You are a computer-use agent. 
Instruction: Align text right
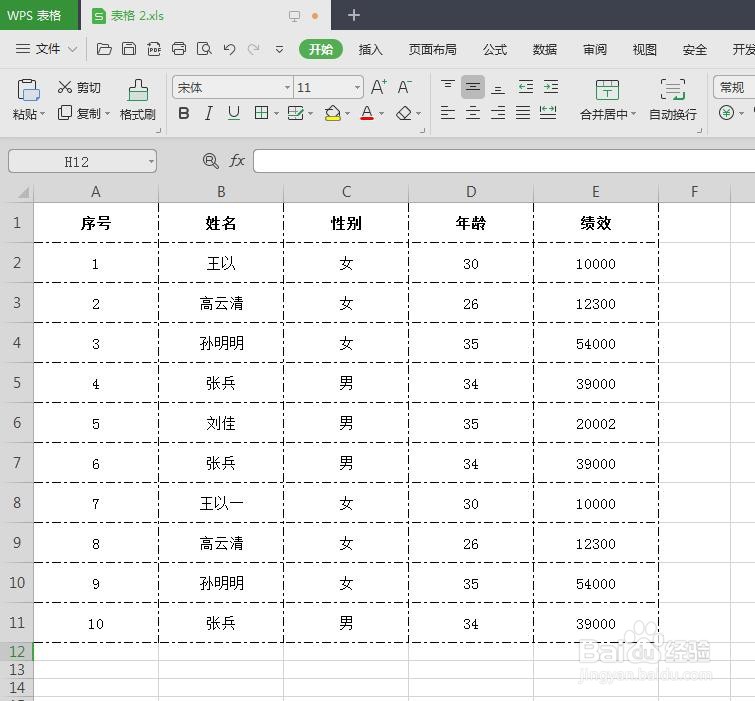(498, 113)
